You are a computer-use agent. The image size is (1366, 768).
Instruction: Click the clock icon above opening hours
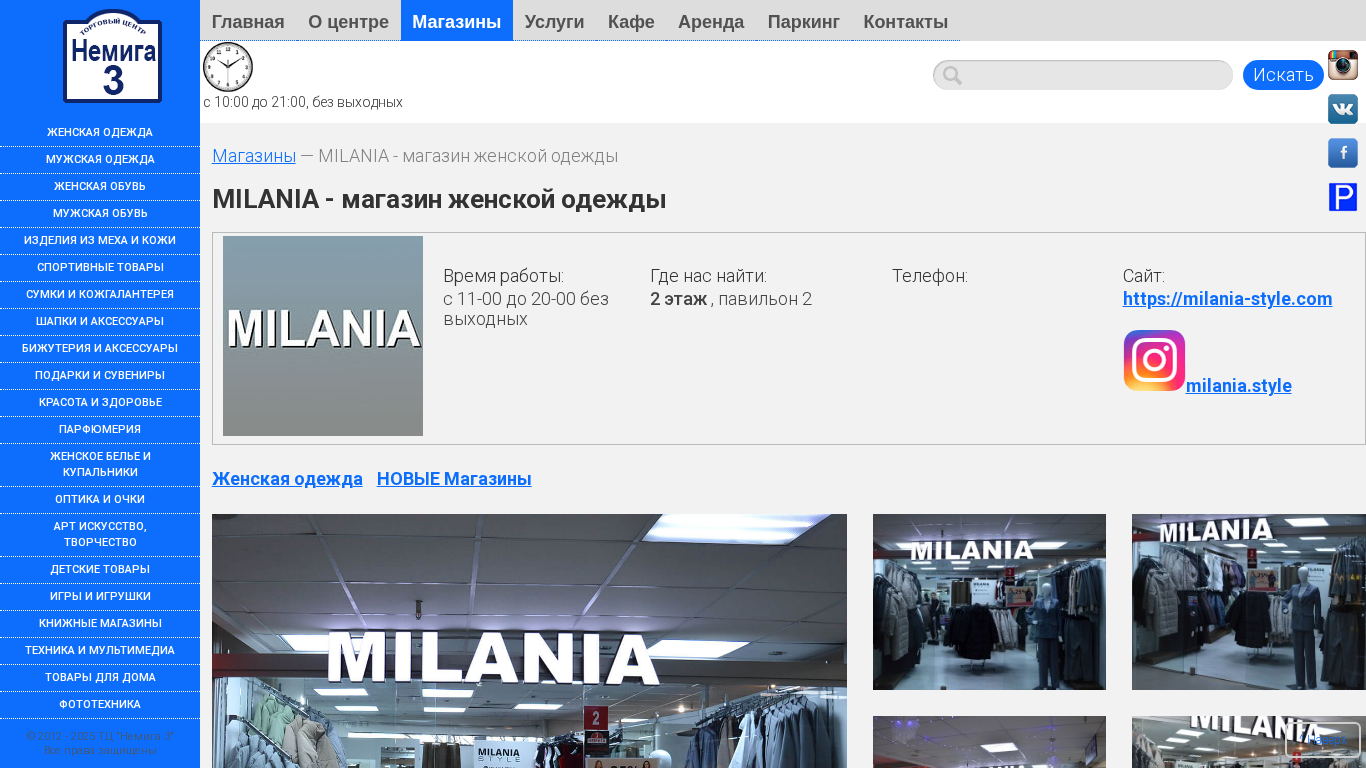tap(228, 67)
